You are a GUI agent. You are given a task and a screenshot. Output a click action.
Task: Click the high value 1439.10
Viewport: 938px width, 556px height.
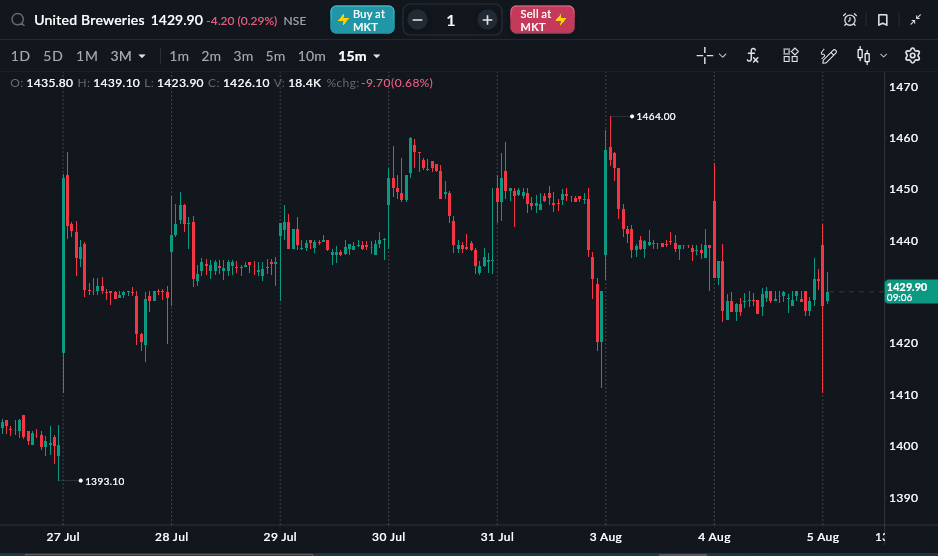click(x=116, y=83)
